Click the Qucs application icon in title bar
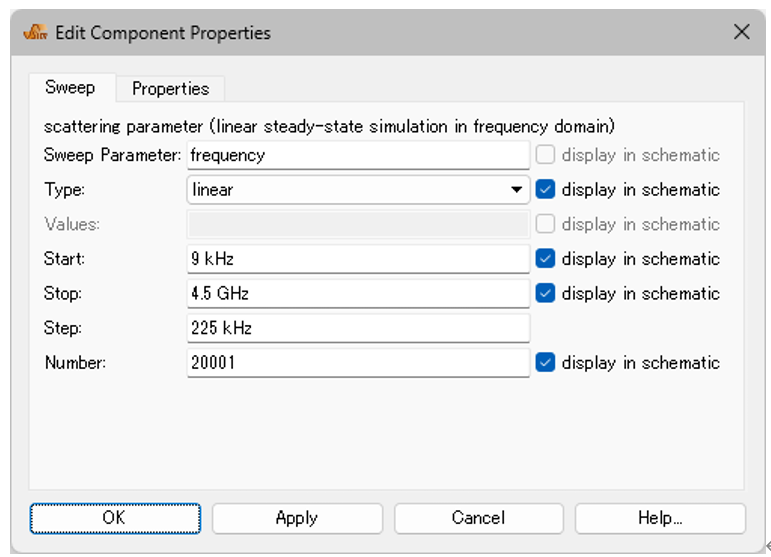Viewport: 771px width, 557px height. (x=35, y=32)
